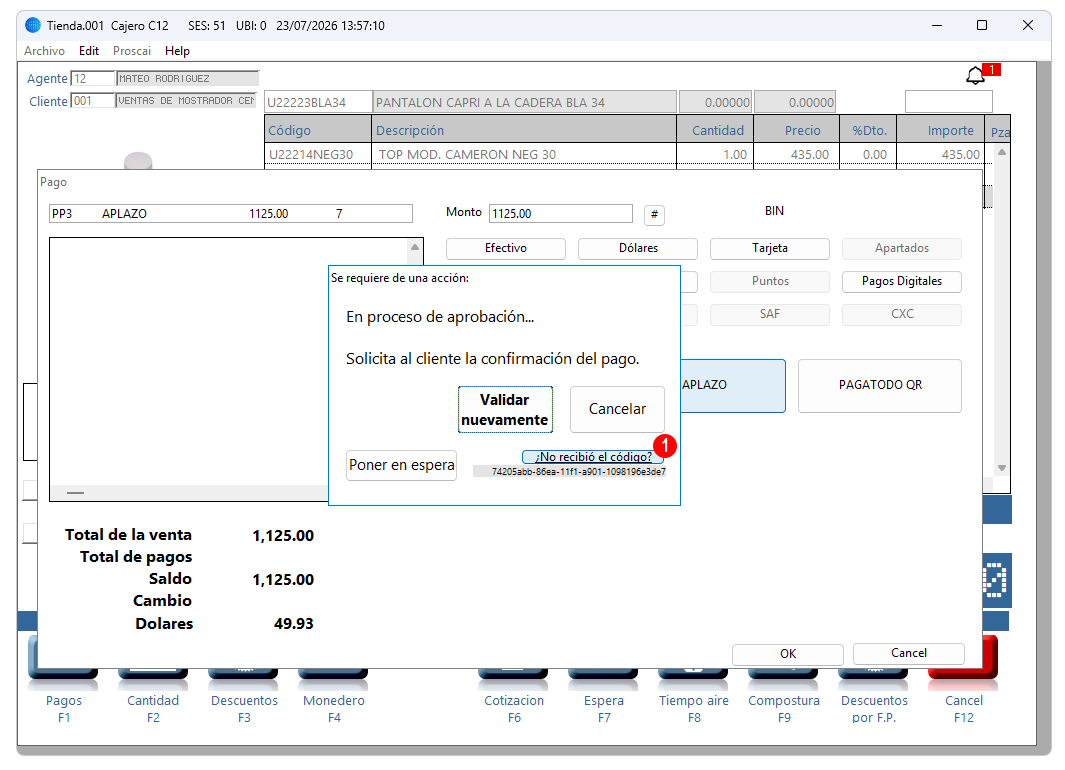Open the notification bell icon
Viewport: 1065px width, 770px height.
click(975, 75)
